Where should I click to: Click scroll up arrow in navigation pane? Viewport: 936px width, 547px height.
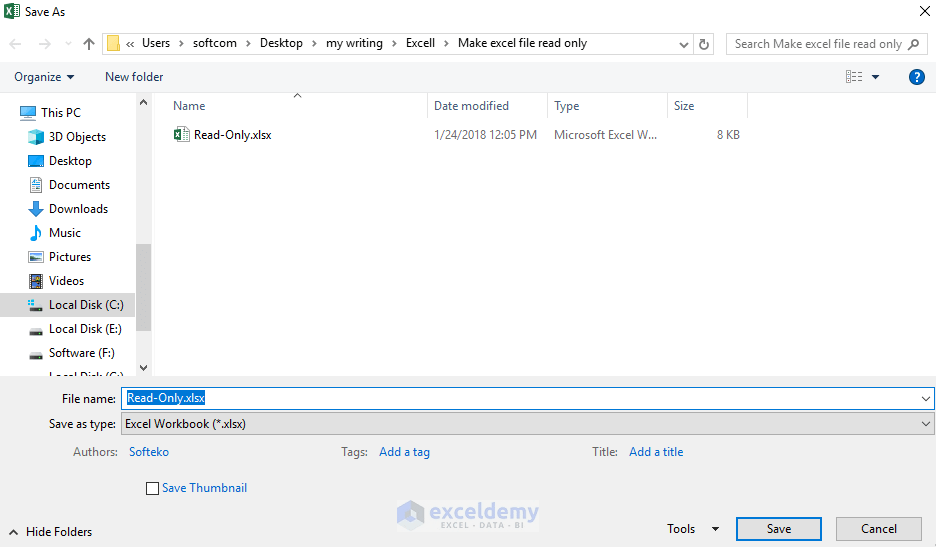point(143,103)
